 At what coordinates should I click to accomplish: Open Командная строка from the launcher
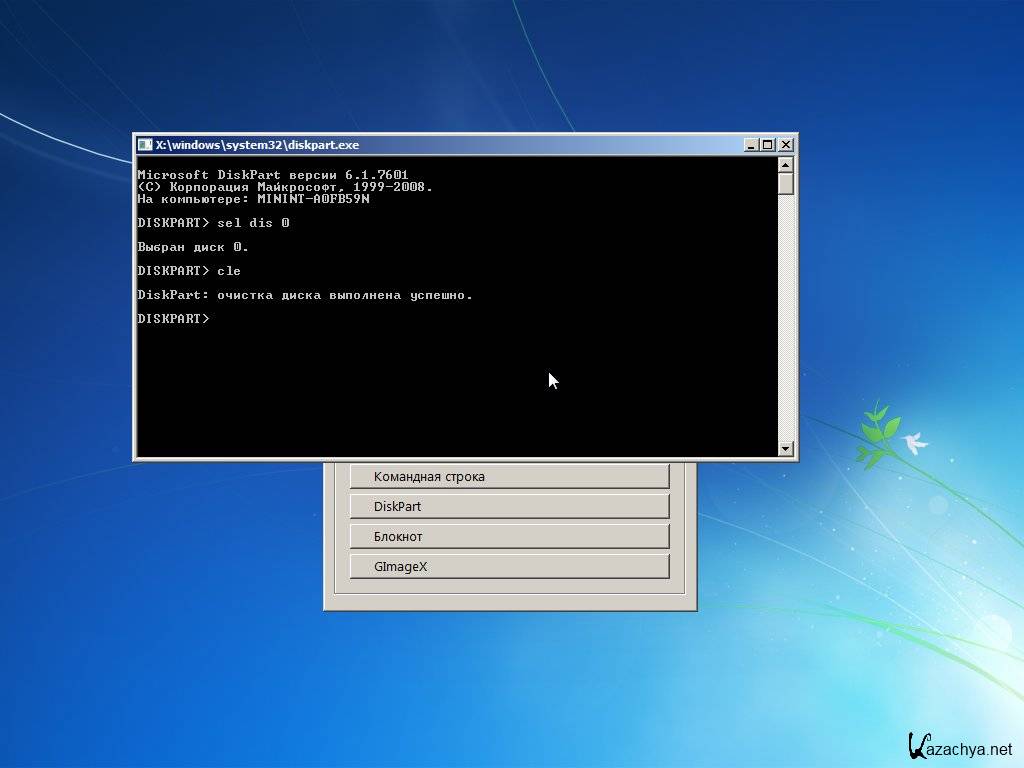click(x=509, y=477)
